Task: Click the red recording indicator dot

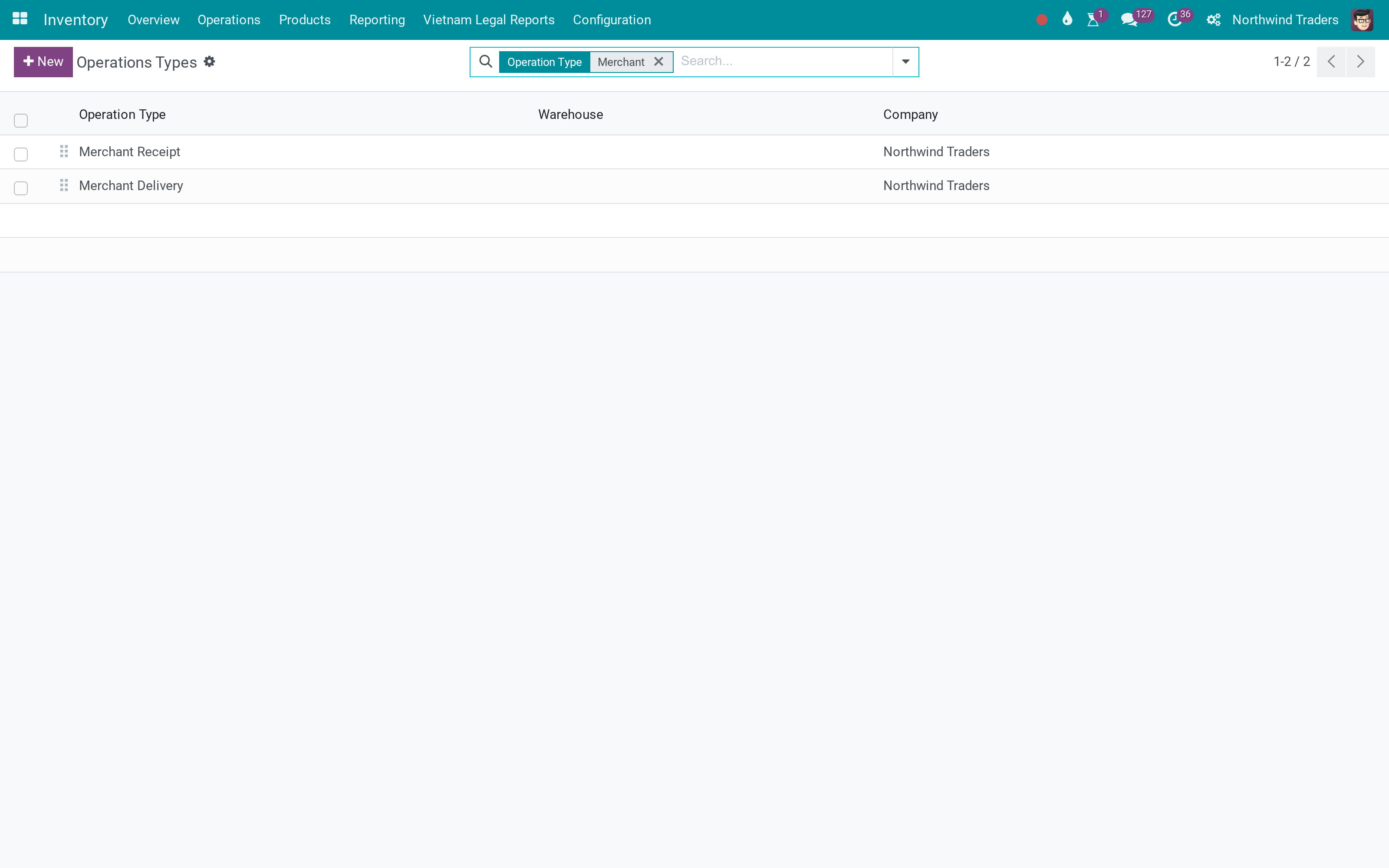Action: pos(1042,20)
